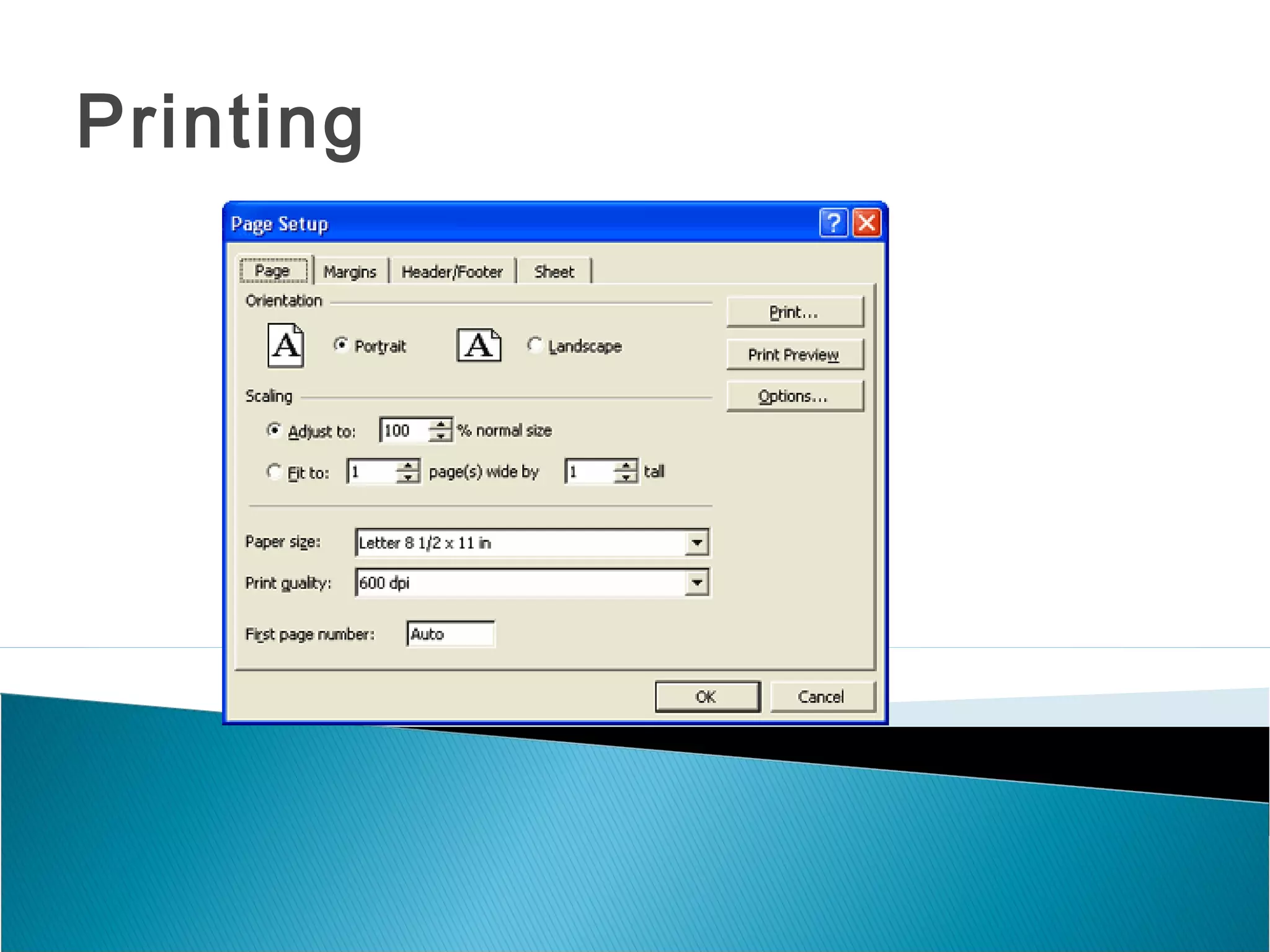Open the Header/Footer tab
Screen dimensions: 1270x952
pyautogui.click(x=452, y=272)
